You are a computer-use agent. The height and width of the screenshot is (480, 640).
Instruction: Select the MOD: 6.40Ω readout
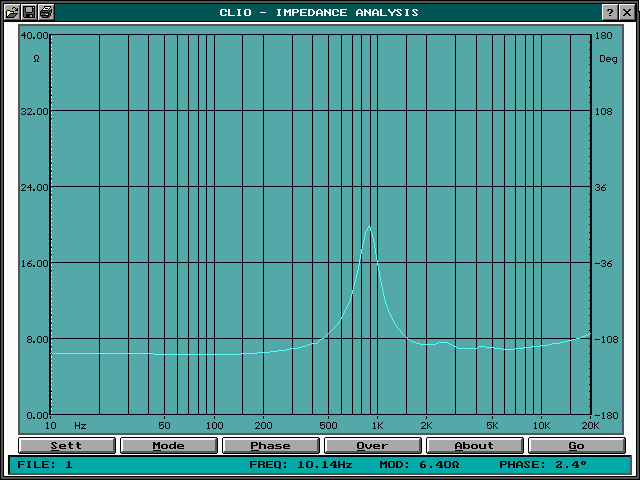(420, 464)
